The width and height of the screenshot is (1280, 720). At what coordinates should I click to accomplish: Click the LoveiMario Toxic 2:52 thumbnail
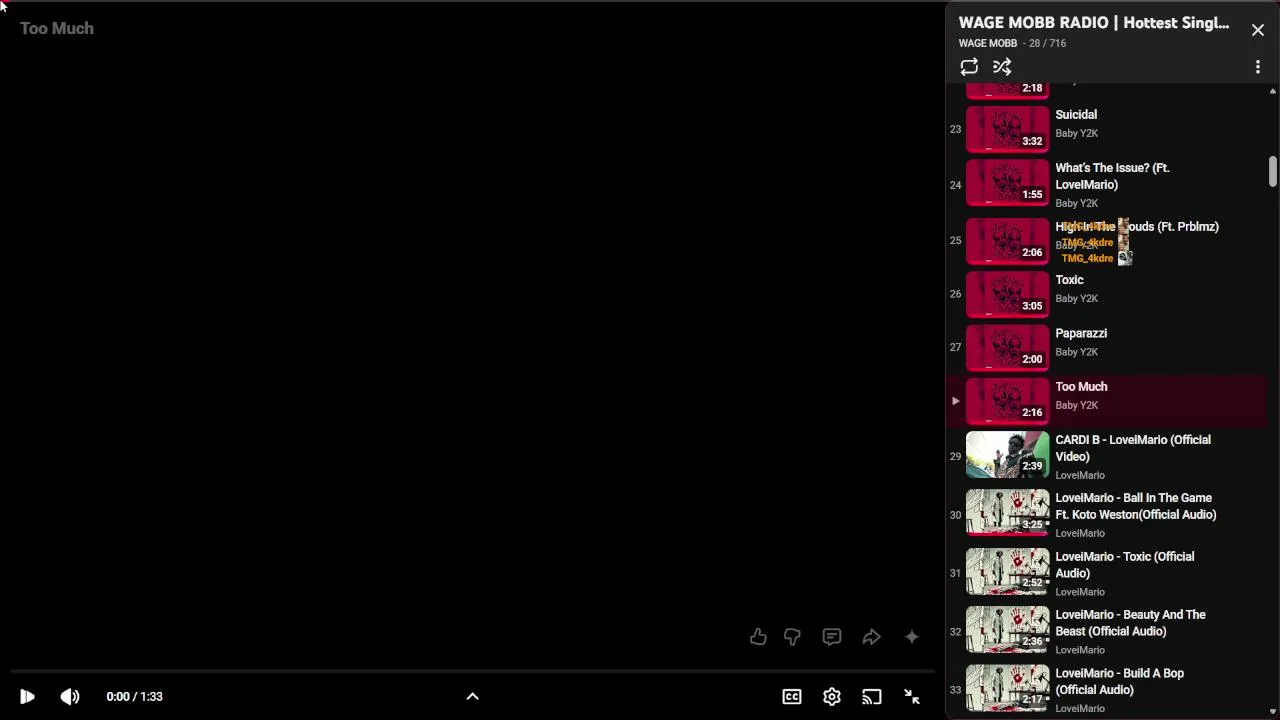pos(1008,572)
